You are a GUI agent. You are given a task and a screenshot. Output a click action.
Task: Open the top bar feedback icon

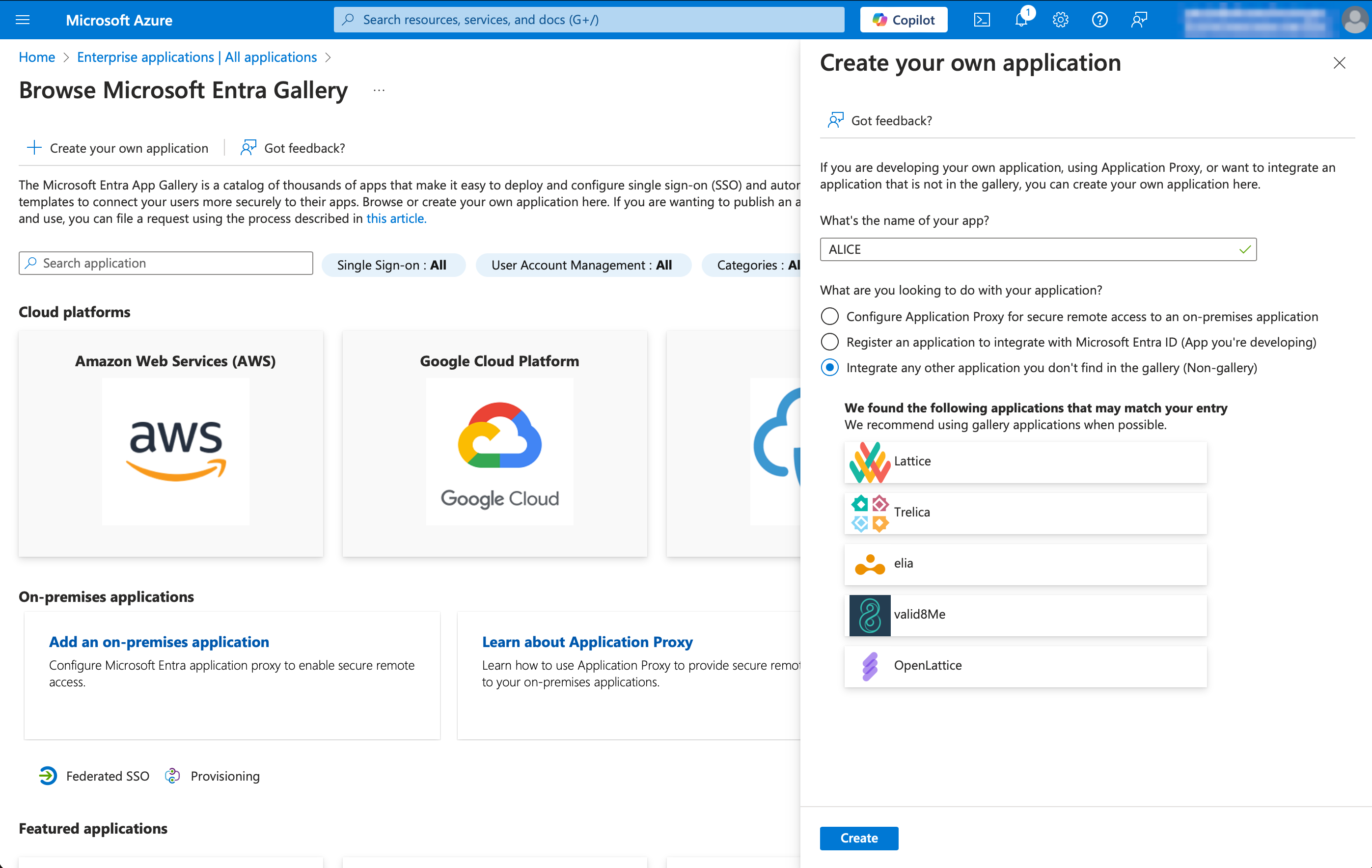[1138, 20]
